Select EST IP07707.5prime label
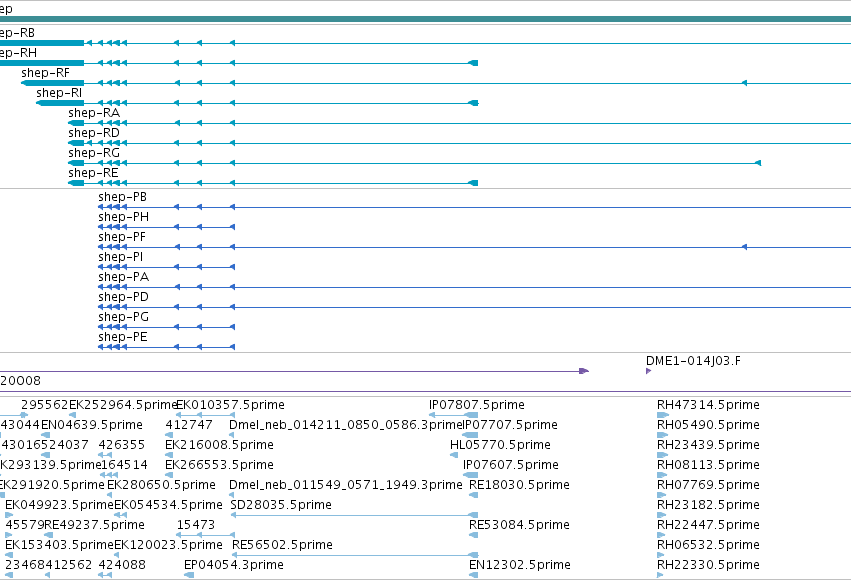 (x=510, y=425)
